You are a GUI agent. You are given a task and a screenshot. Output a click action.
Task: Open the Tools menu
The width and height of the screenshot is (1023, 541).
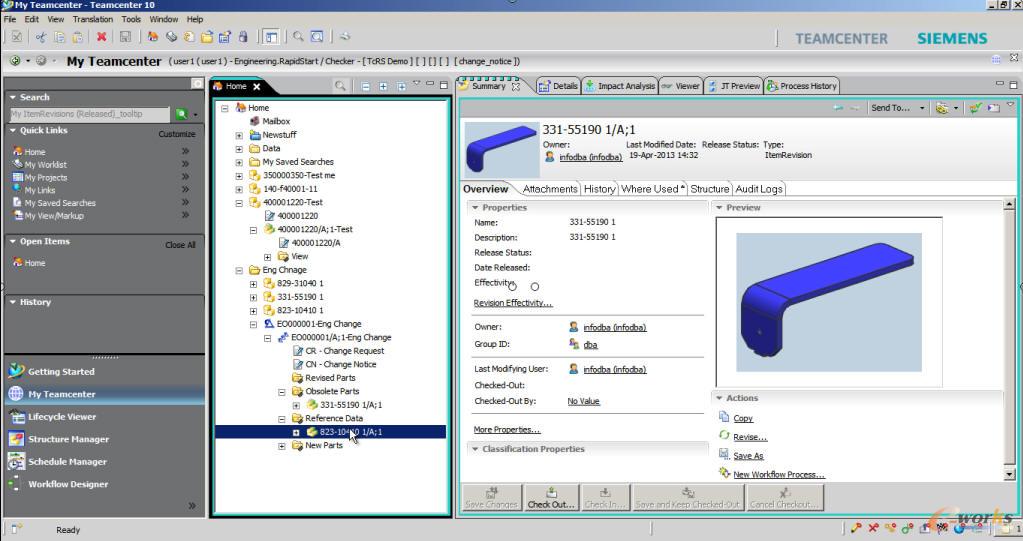pyautogui.click(x=131, y=19)
